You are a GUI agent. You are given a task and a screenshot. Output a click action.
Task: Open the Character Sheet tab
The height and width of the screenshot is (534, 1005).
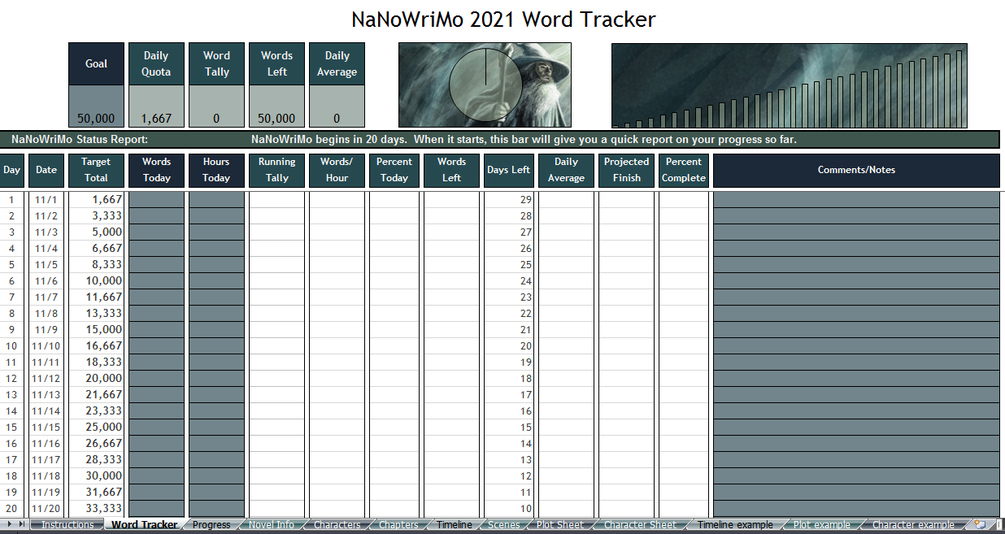point(640,525)
